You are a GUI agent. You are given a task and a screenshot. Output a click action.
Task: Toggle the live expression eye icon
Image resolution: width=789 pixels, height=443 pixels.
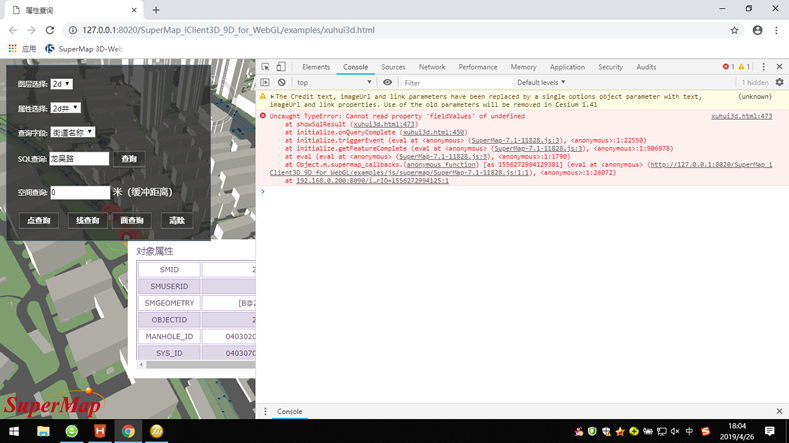pos(387,82)
